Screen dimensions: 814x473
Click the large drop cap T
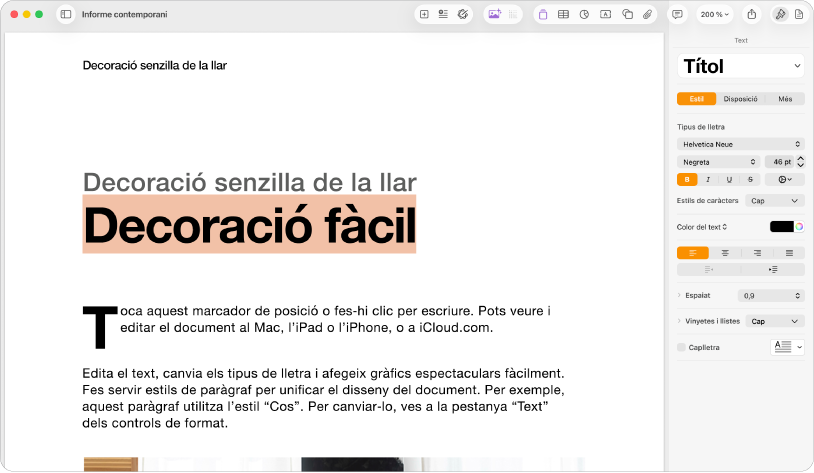point(100,327)
